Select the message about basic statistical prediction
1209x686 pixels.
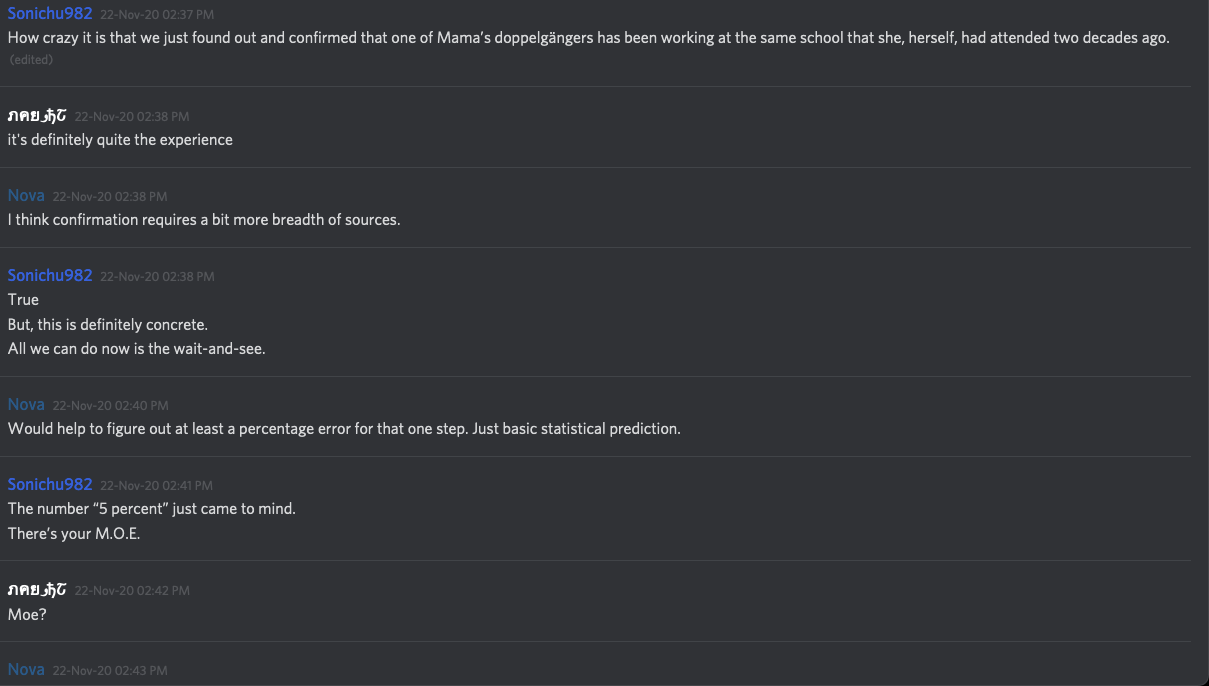tap(344, 429)
